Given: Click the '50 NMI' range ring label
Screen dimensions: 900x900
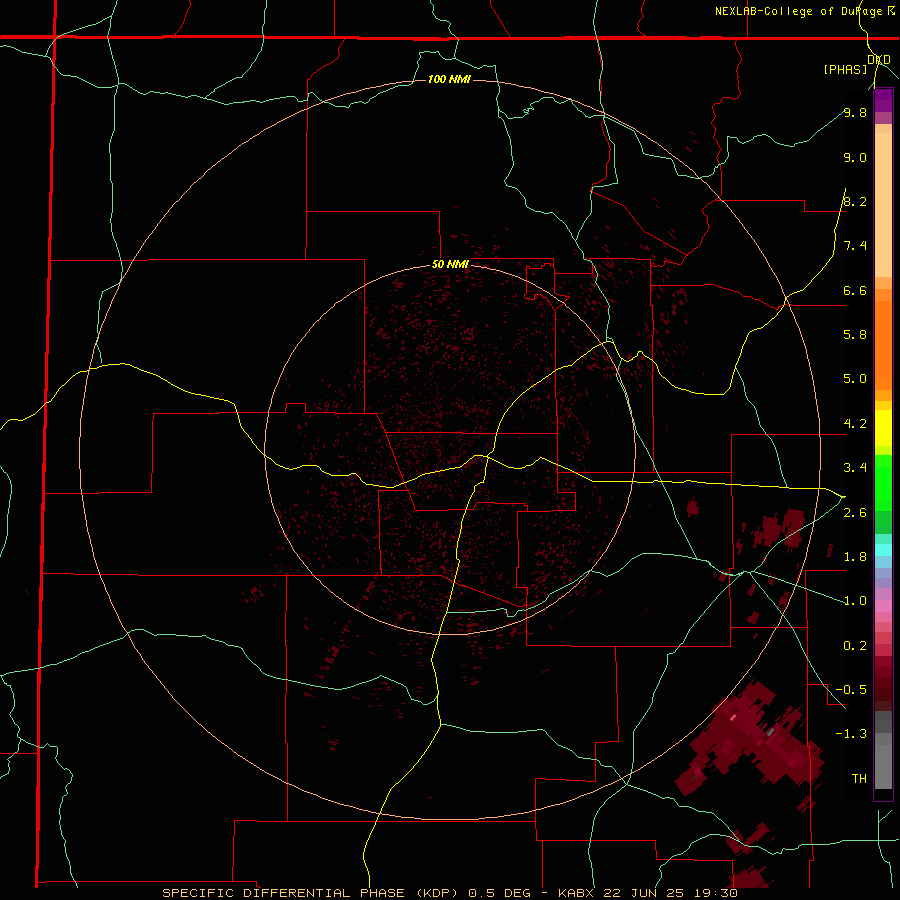Looking at the screenshot, I should coord(450,264).
